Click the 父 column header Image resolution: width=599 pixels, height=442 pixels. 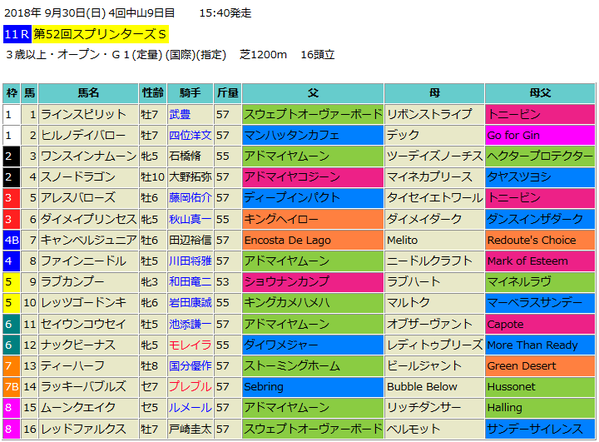[x=312, y=93]
